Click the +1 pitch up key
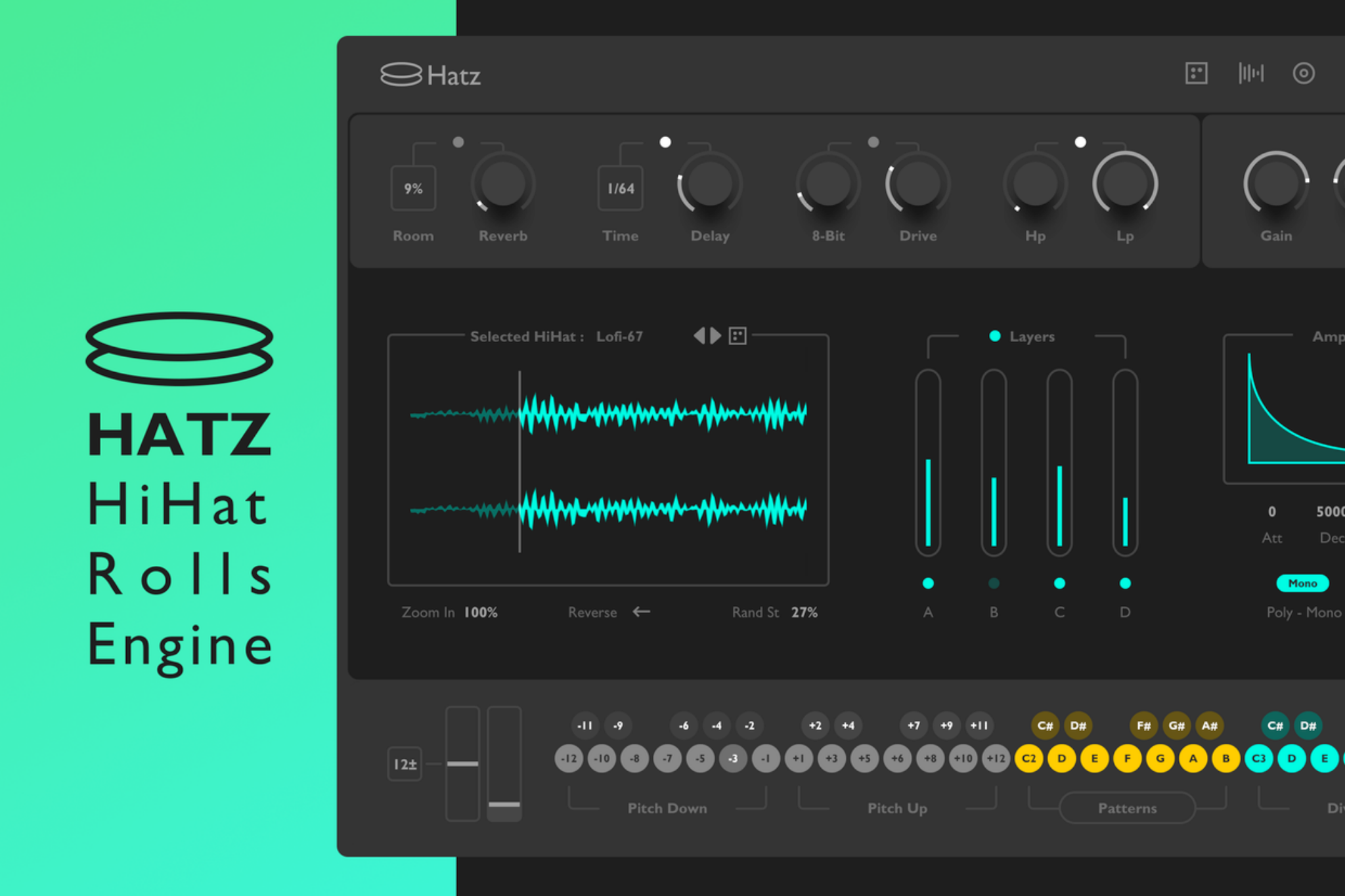 click(x=799, y=758)
